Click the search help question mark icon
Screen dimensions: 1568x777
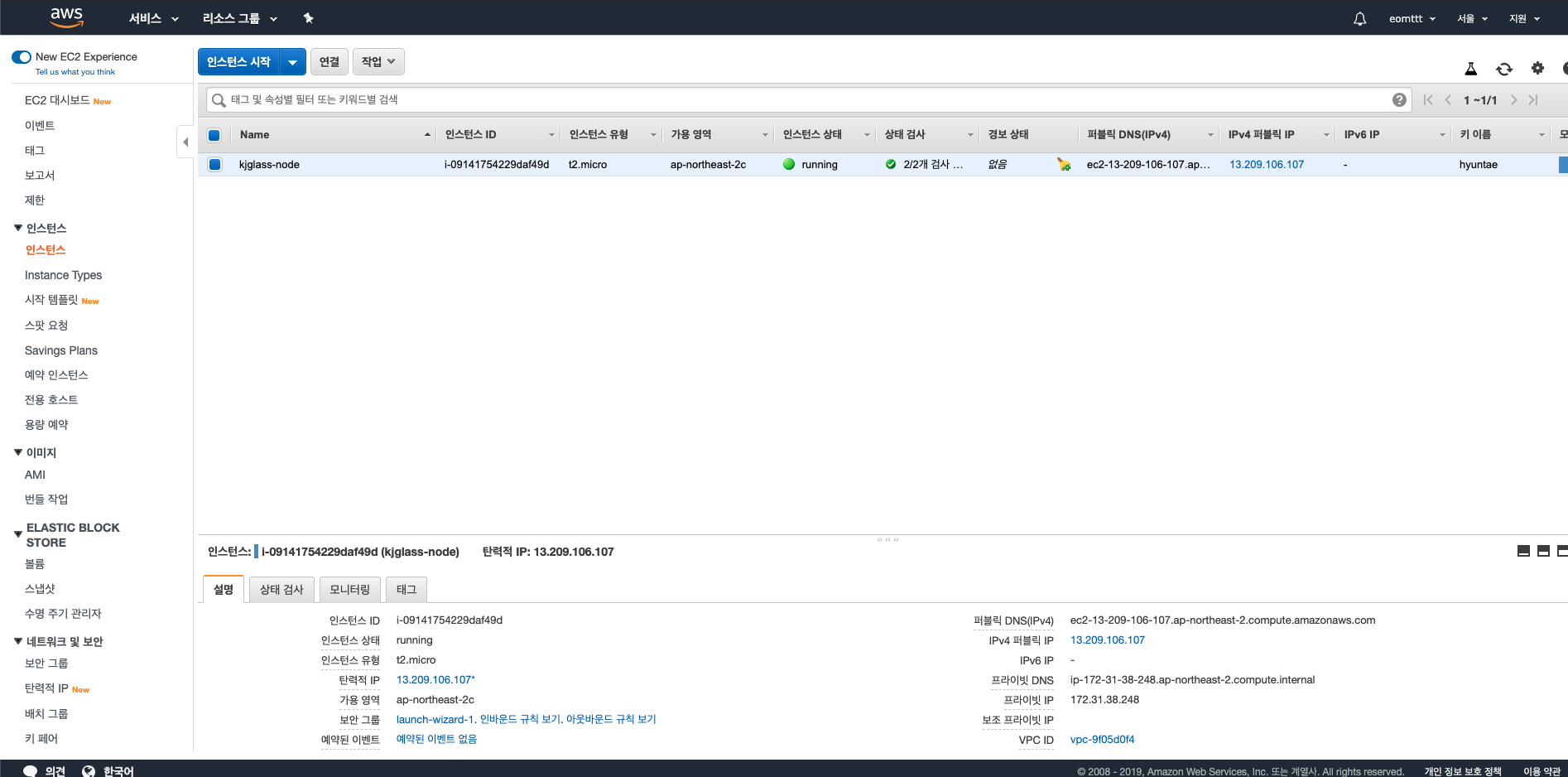pyautogui.click(x=1399, y=99)
